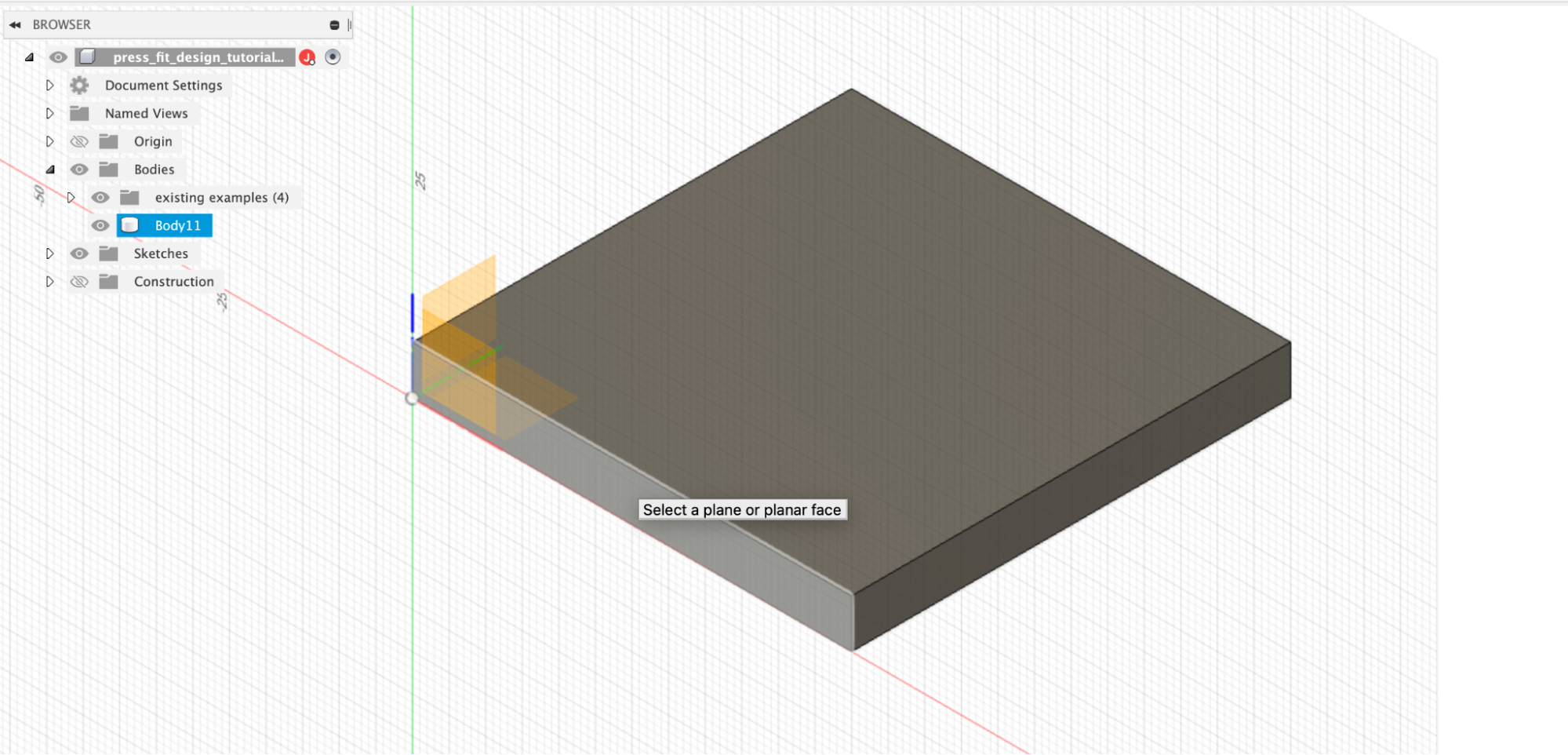The width and height of the screenshot is (1568, 755).
Task: Click the red pin badge on document
Action: pyautogui.click(x=307, y=57)
